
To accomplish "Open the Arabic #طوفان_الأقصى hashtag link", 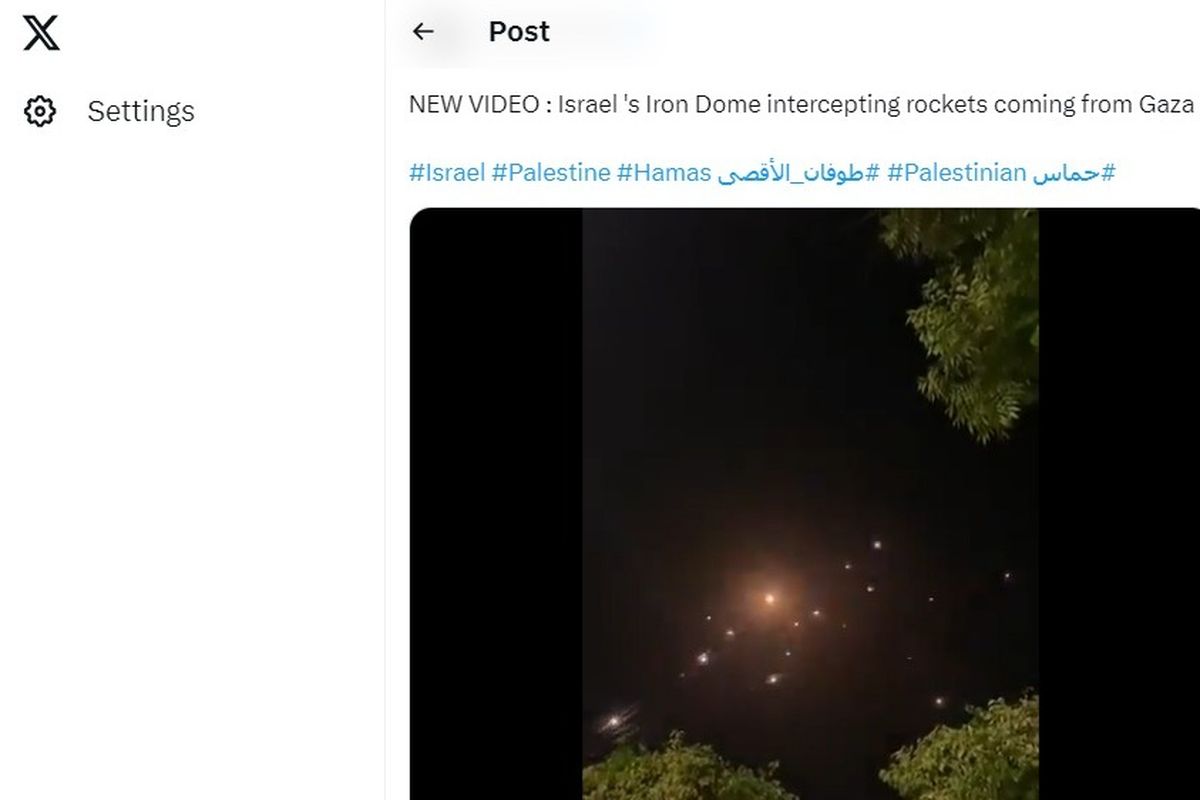I will 799,173.
